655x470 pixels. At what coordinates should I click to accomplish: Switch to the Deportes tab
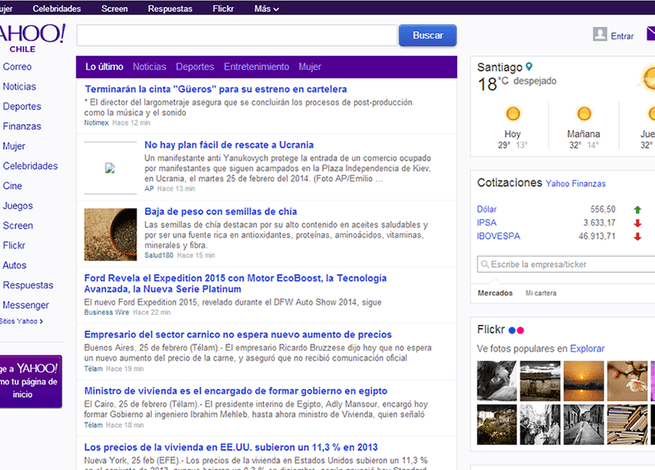pyautogui.click(x=195, y=67)
